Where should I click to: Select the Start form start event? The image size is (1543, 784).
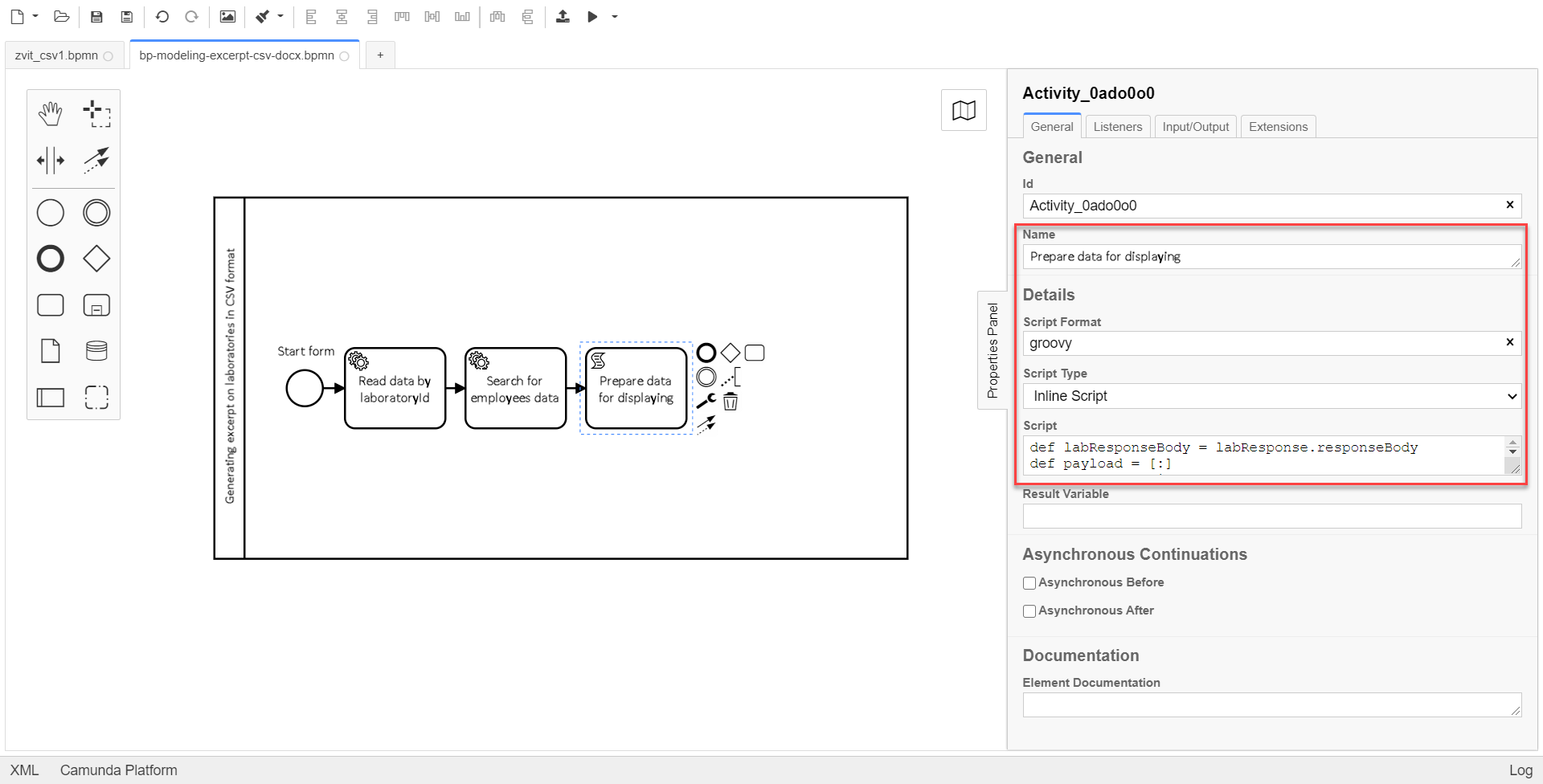point(305,388)
